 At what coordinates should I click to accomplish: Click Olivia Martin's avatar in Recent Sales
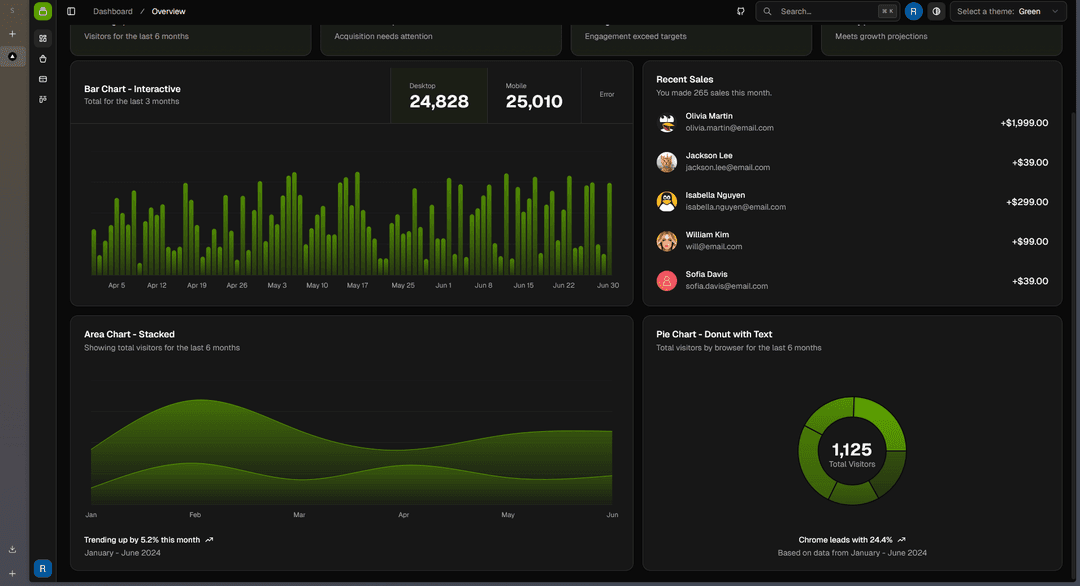click(x=666, y=122)
